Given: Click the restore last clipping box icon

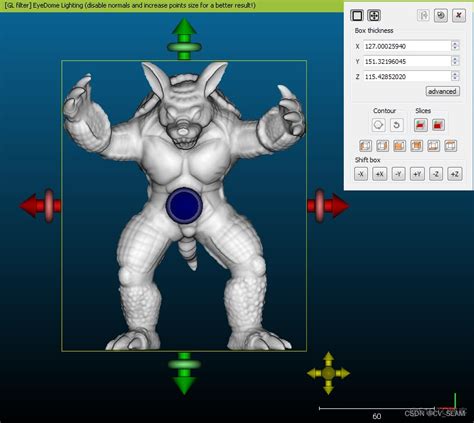Looking at the screenshot, I should 423,15.
